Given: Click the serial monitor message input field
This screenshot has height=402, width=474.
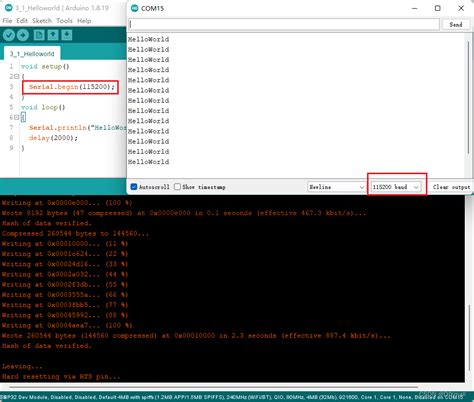Looking at the screenshot, I should pos(284,24).
